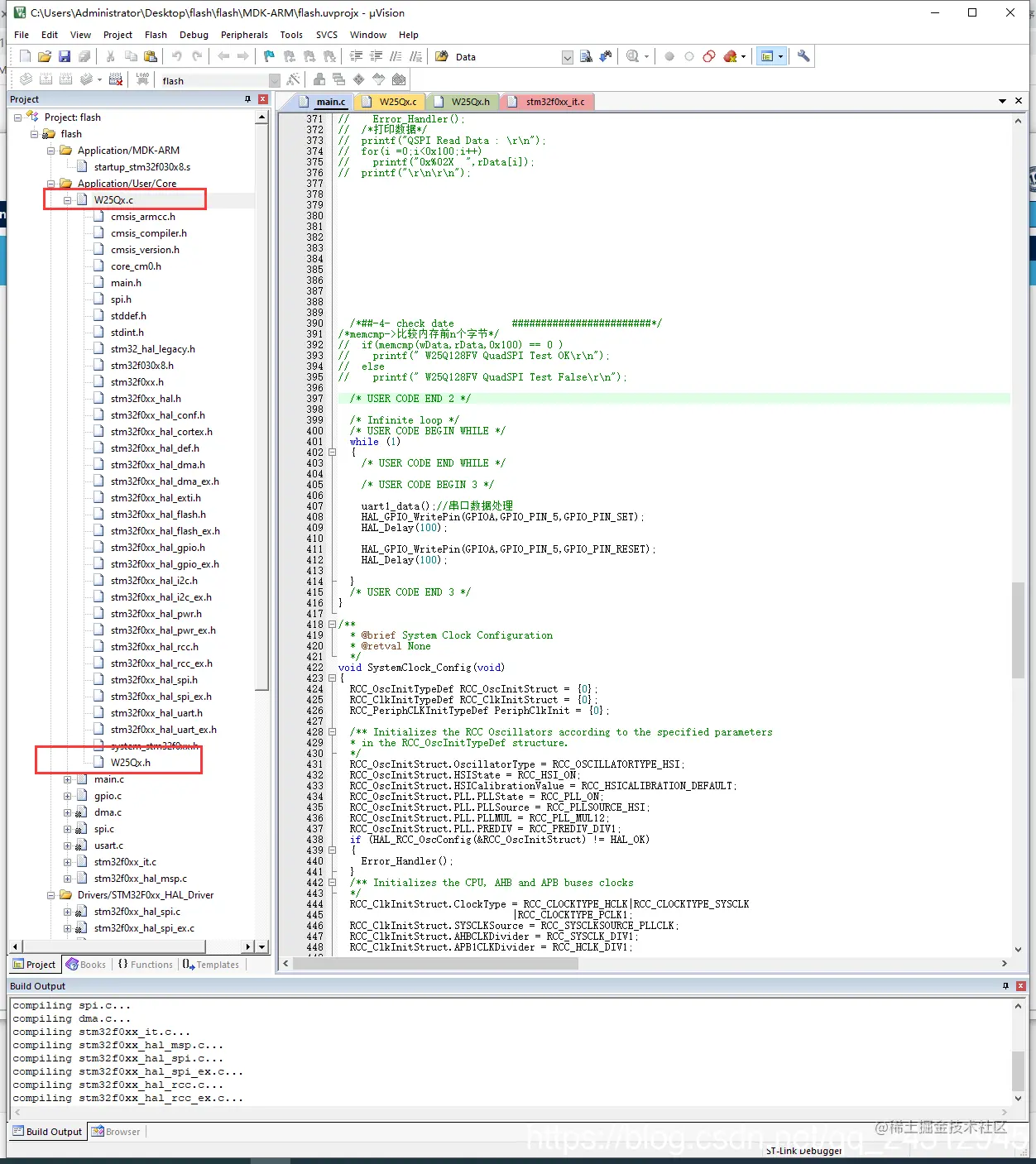Click the project tree vertical scrollbar thumb

pos(261,405)
